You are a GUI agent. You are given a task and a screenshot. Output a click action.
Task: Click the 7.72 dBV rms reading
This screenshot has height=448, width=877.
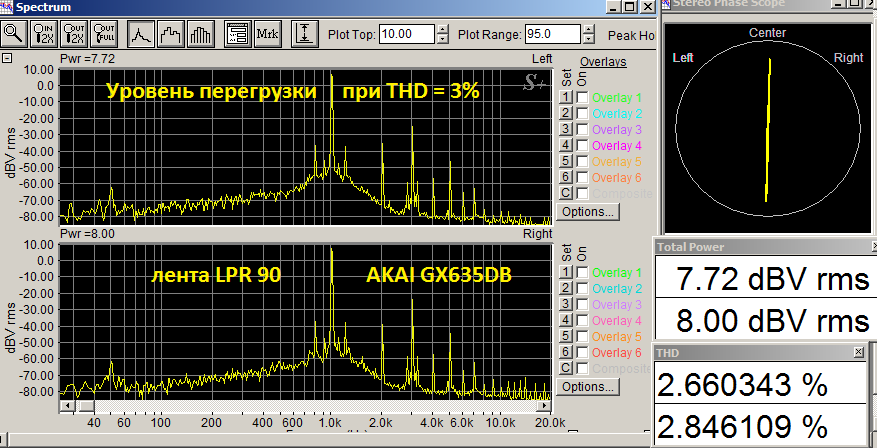coord(772,279)
